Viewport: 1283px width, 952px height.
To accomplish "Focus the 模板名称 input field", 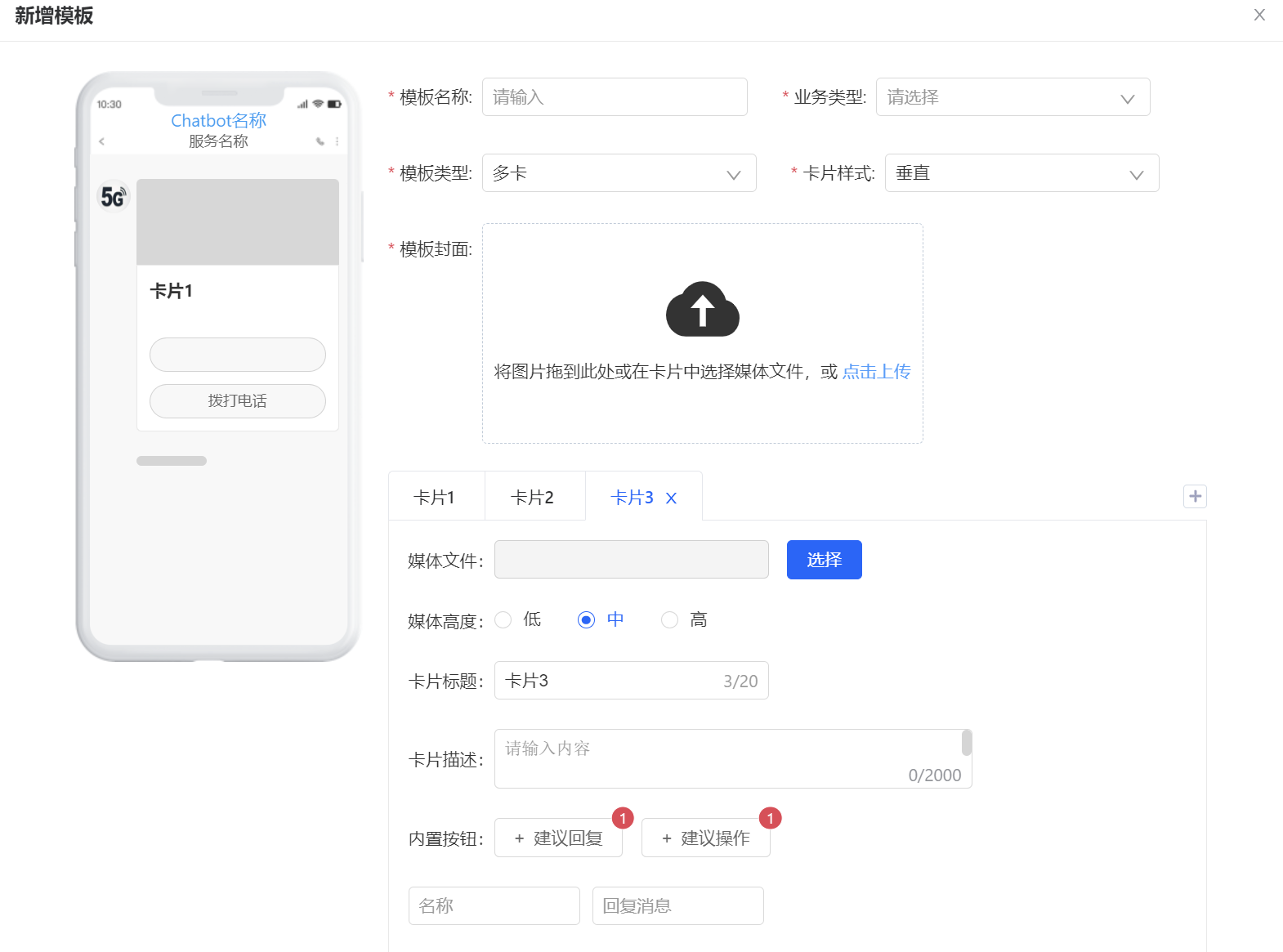I will click(615, 97).
